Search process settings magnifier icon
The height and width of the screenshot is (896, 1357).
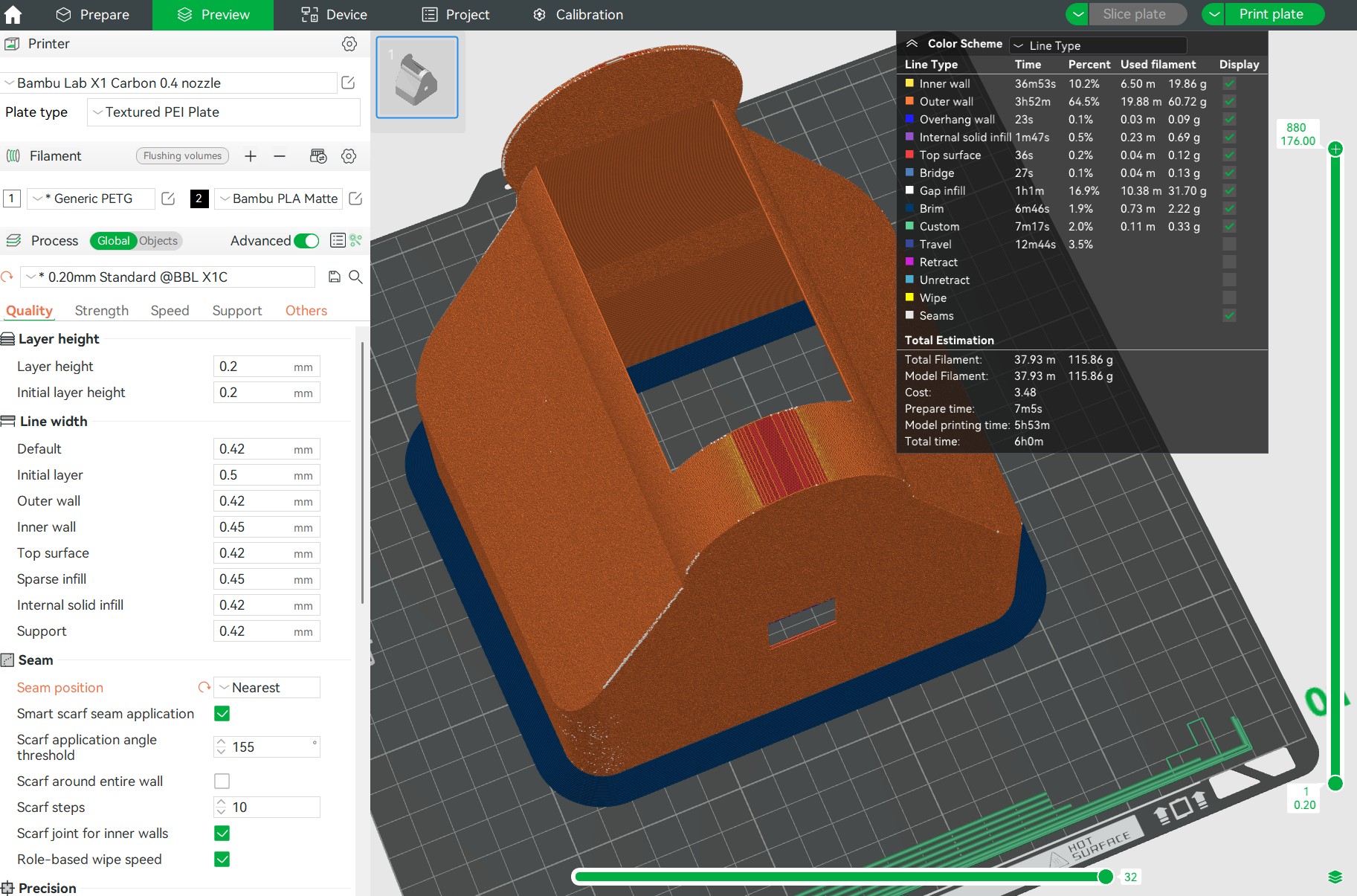pos(355,277)
